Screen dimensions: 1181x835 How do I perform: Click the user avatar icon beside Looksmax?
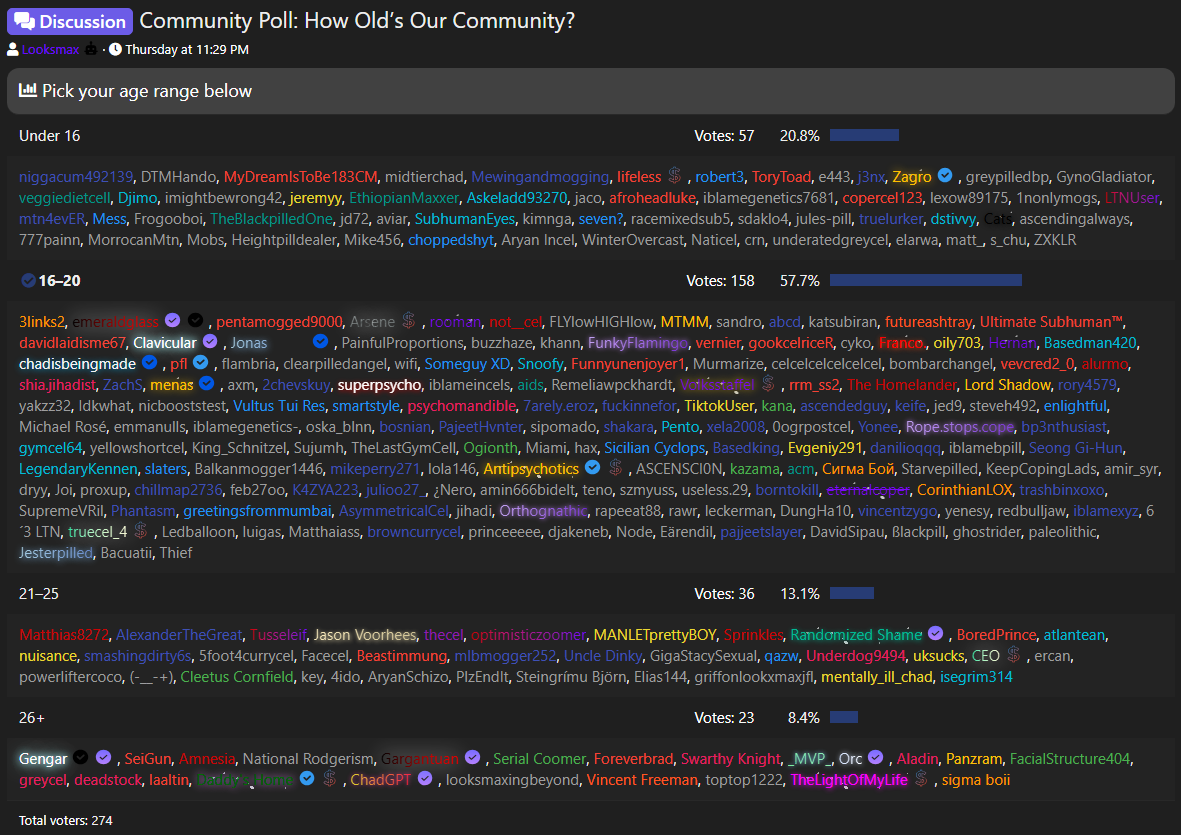tap(13, 50)
